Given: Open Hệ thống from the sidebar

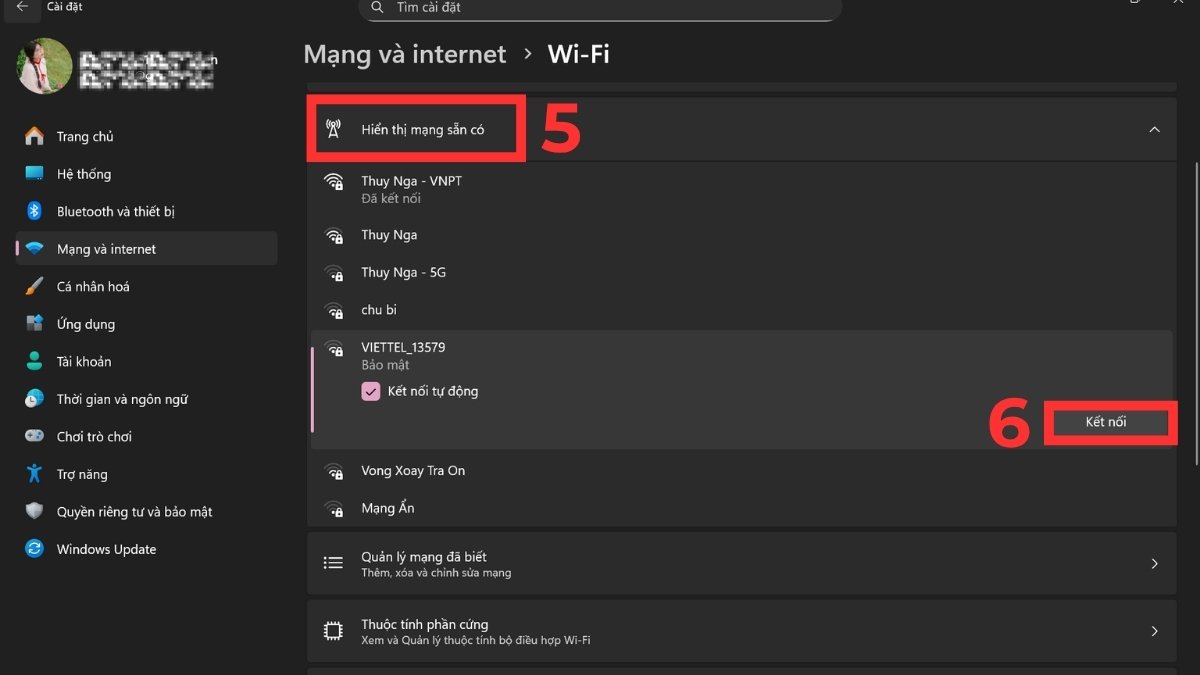Looking at the screenshot, I should 34,173.
